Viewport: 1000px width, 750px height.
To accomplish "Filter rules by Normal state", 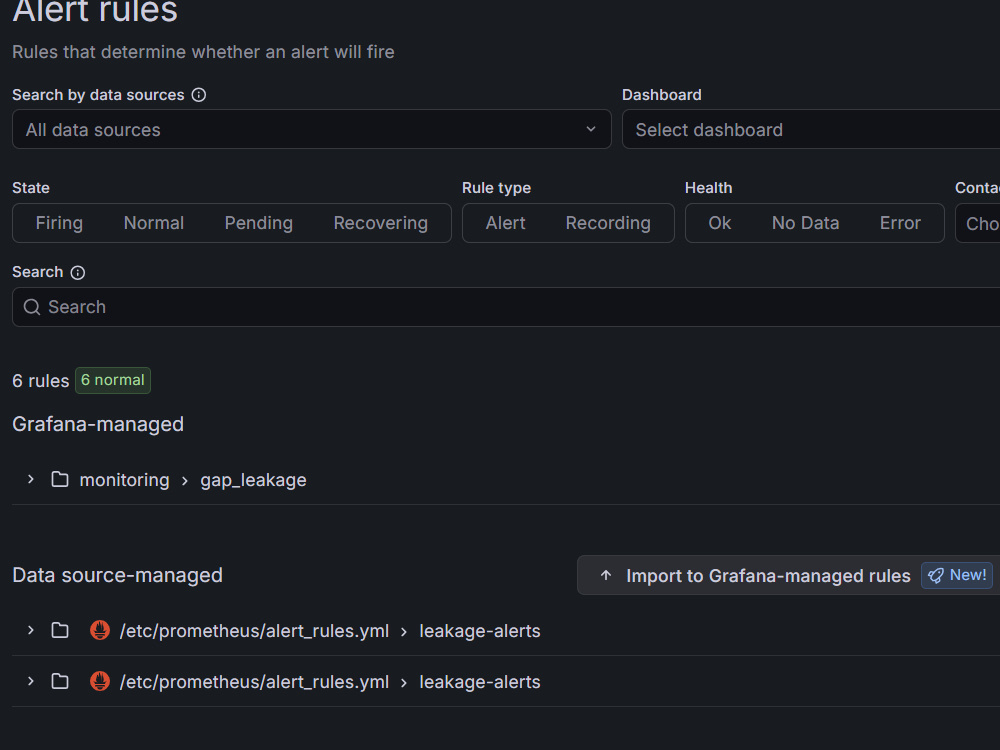I will 154,223.
